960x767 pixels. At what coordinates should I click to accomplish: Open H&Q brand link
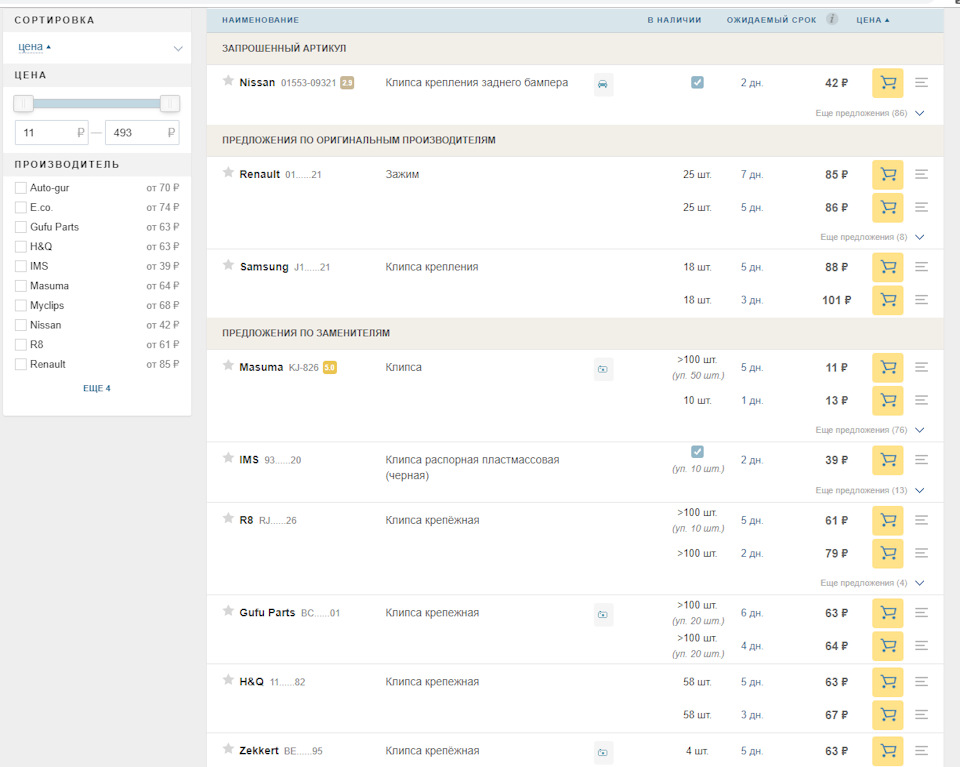point(252,681)
